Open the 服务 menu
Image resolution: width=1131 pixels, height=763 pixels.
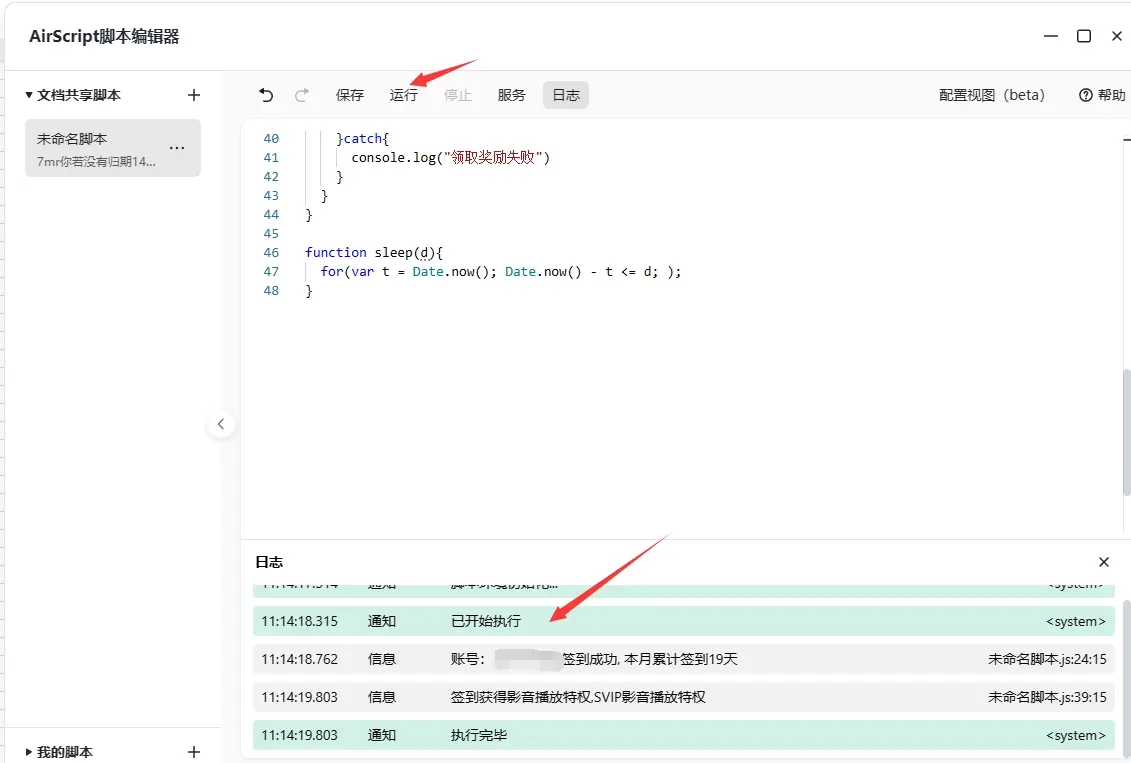point(511,95)
